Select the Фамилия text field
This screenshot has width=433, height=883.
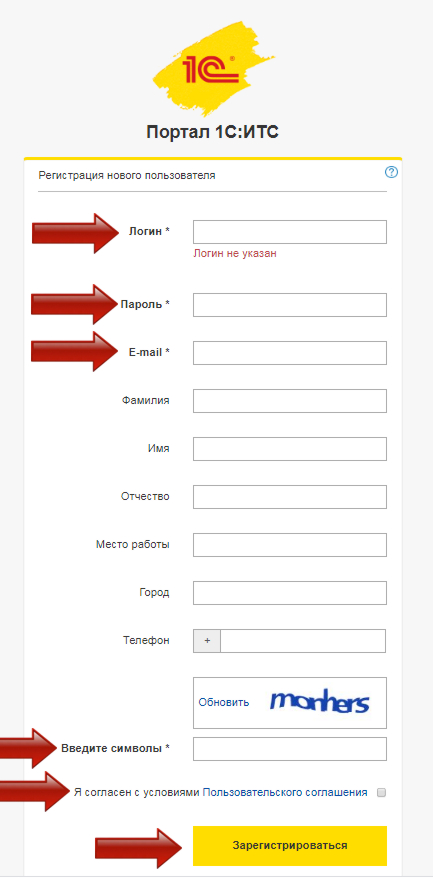290,401
